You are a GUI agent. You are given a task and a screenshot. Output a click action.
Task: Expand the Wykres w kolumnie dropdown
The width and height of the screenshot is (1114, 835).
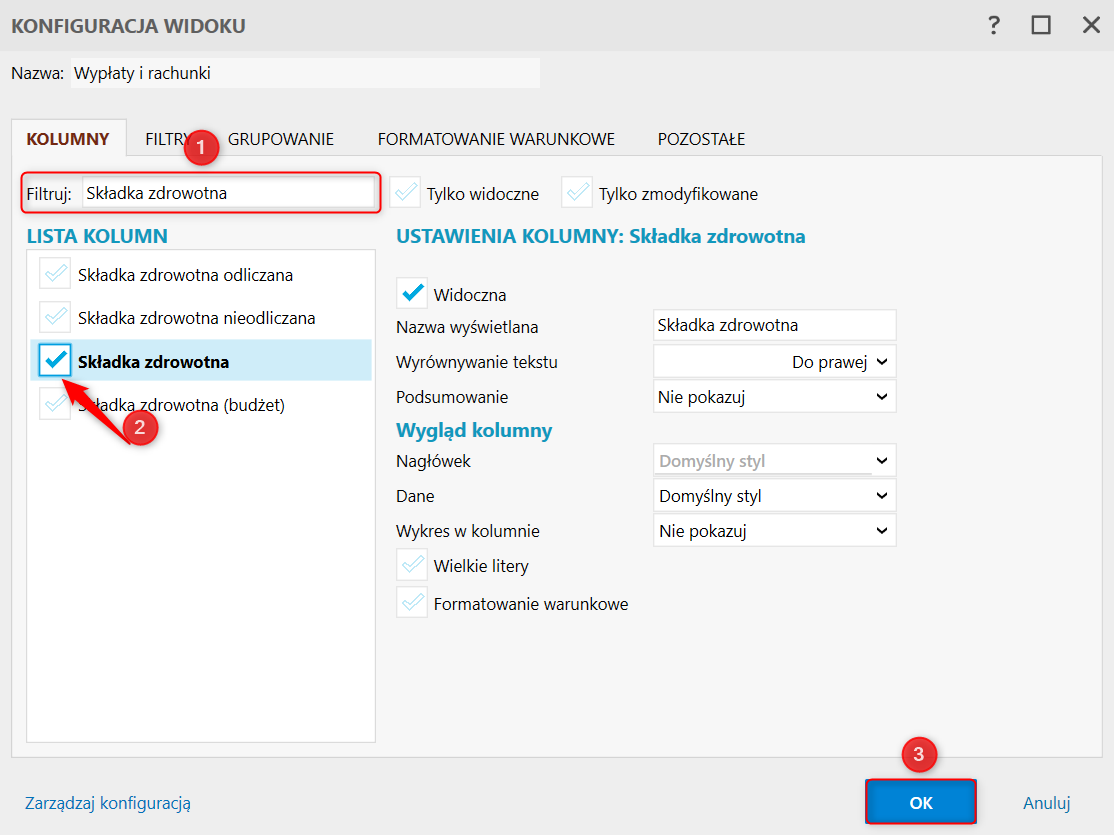point(775,530)
